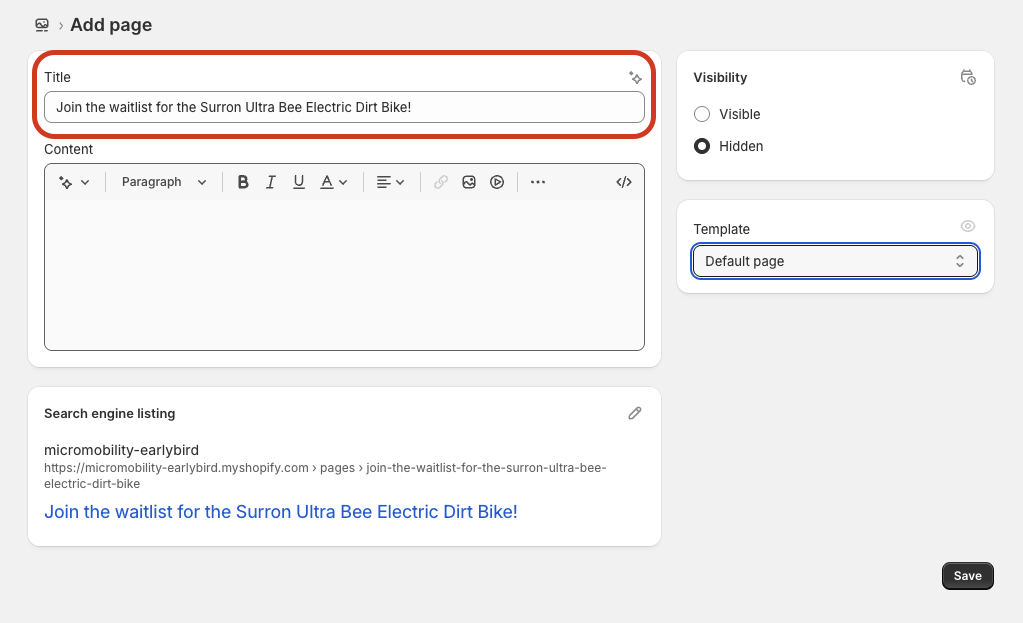The width and height of the screenshot is (1023, 623).
Task: Toggle bold formatting
Action: click(x=243, y=182)
